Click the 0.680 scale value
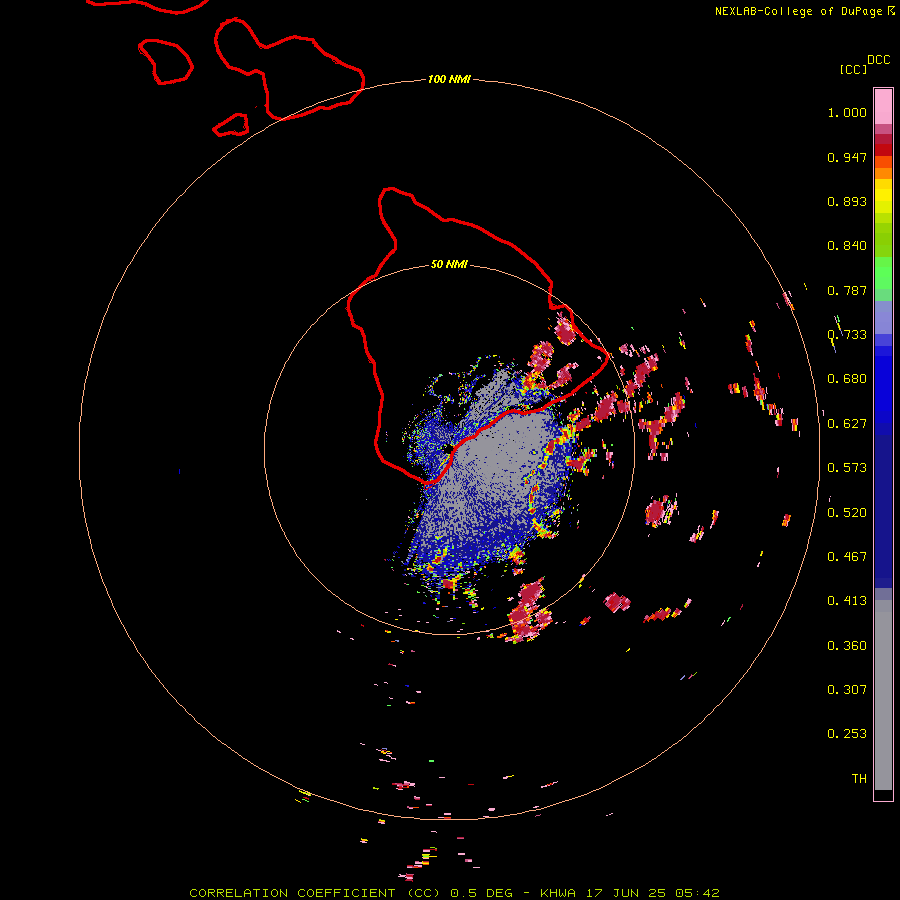 [x=847, y=379]
